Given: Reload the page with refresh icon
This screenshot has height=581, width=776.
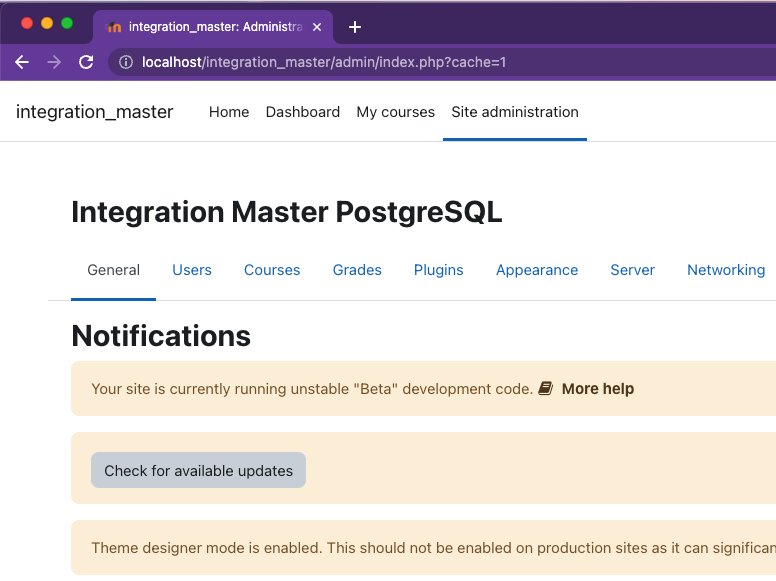Looking at the screenshot, I should point(86,62).
